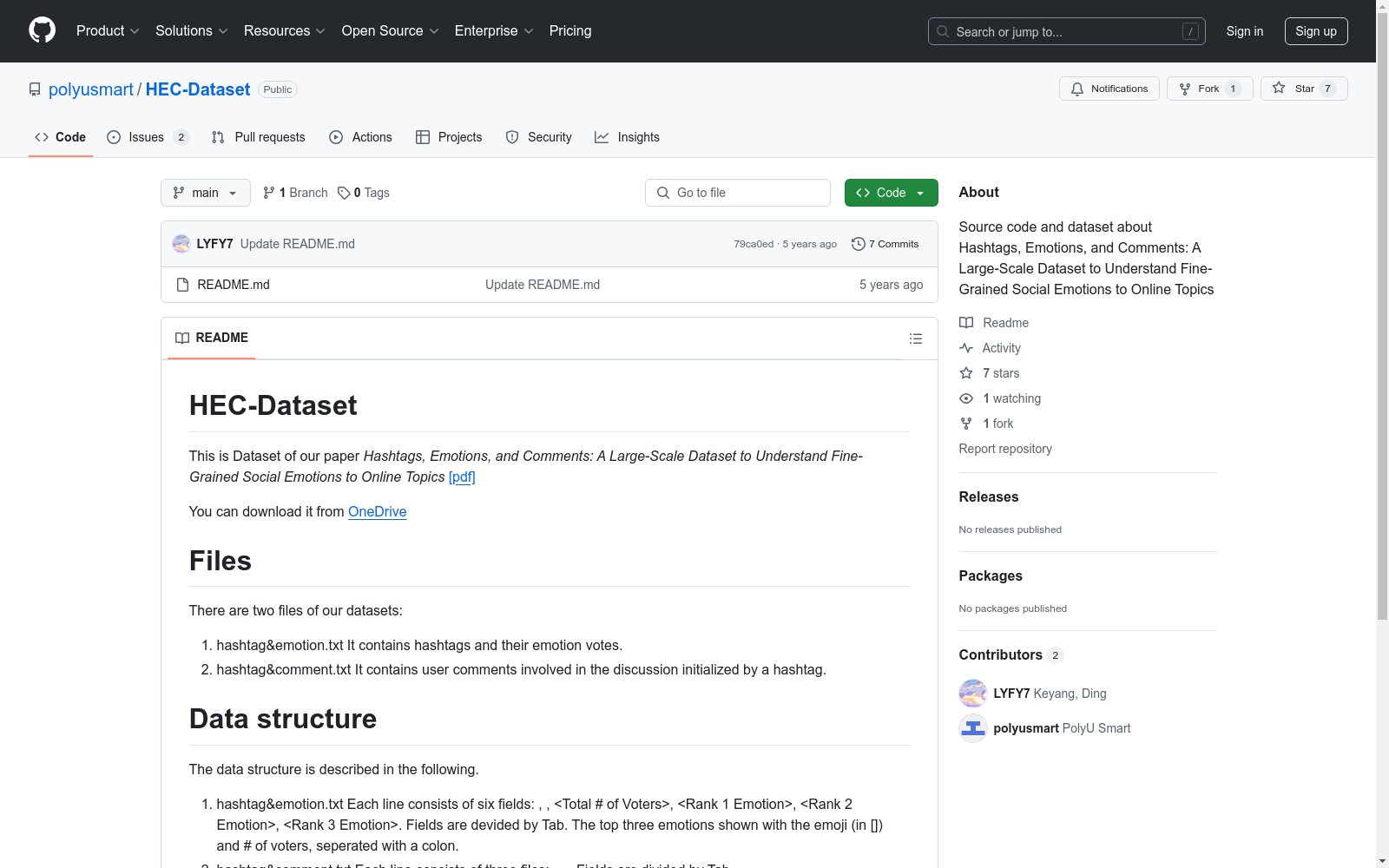This screenshot has width=1389, height=868.
Task: Click the README.md file icon
Action: [182, 285]
